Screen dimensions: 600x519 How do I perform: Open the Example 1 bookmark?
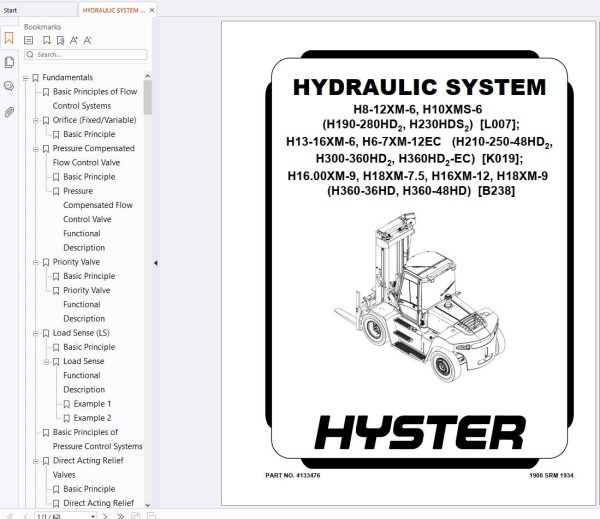[x=92, y=404]
